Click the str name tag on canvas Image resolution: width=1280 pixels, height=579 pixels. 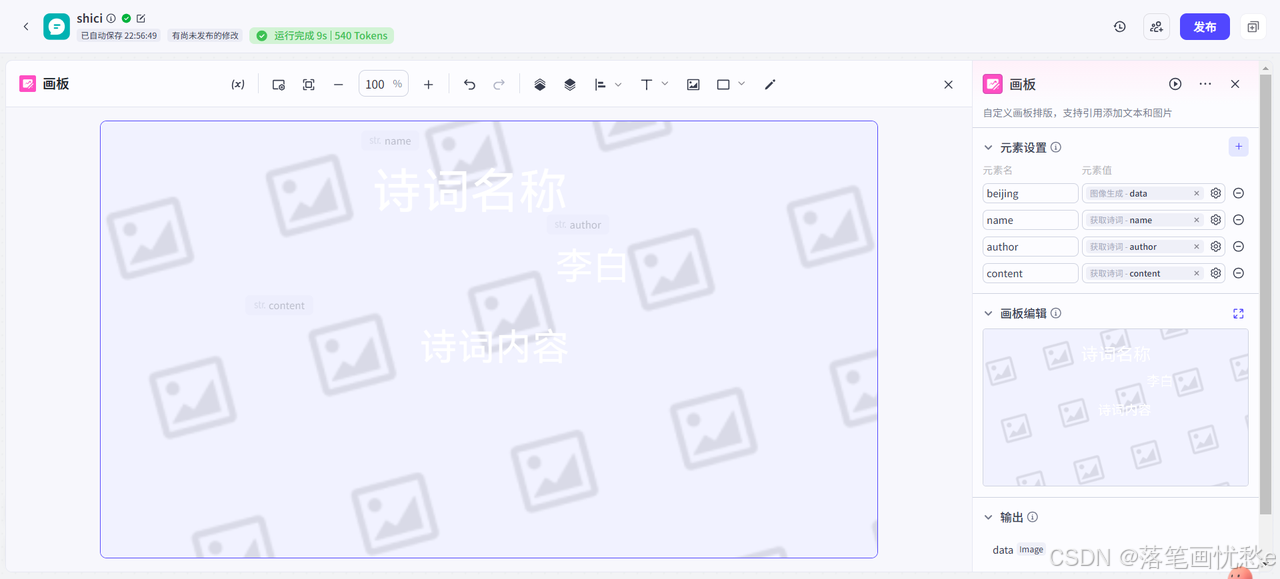(x=390, y=141)
